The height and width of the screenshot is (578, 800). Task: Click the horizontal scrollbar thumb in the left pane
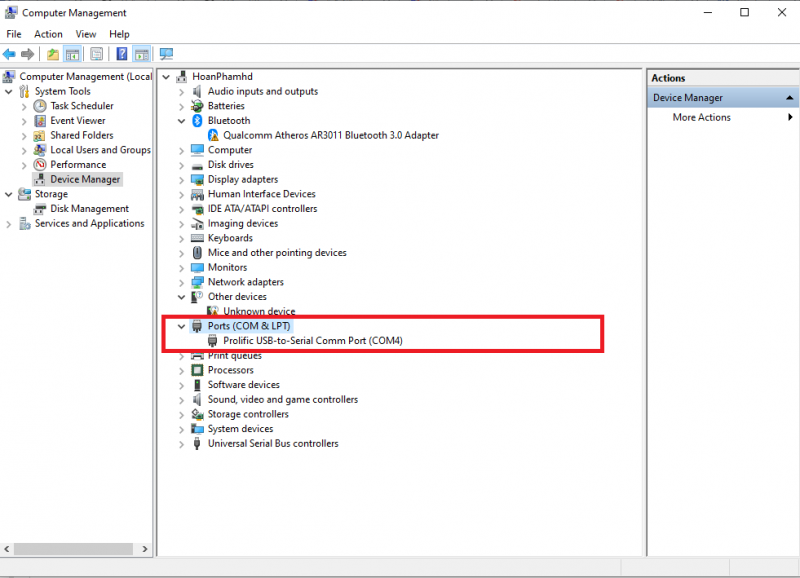click(x=73, y=549)
